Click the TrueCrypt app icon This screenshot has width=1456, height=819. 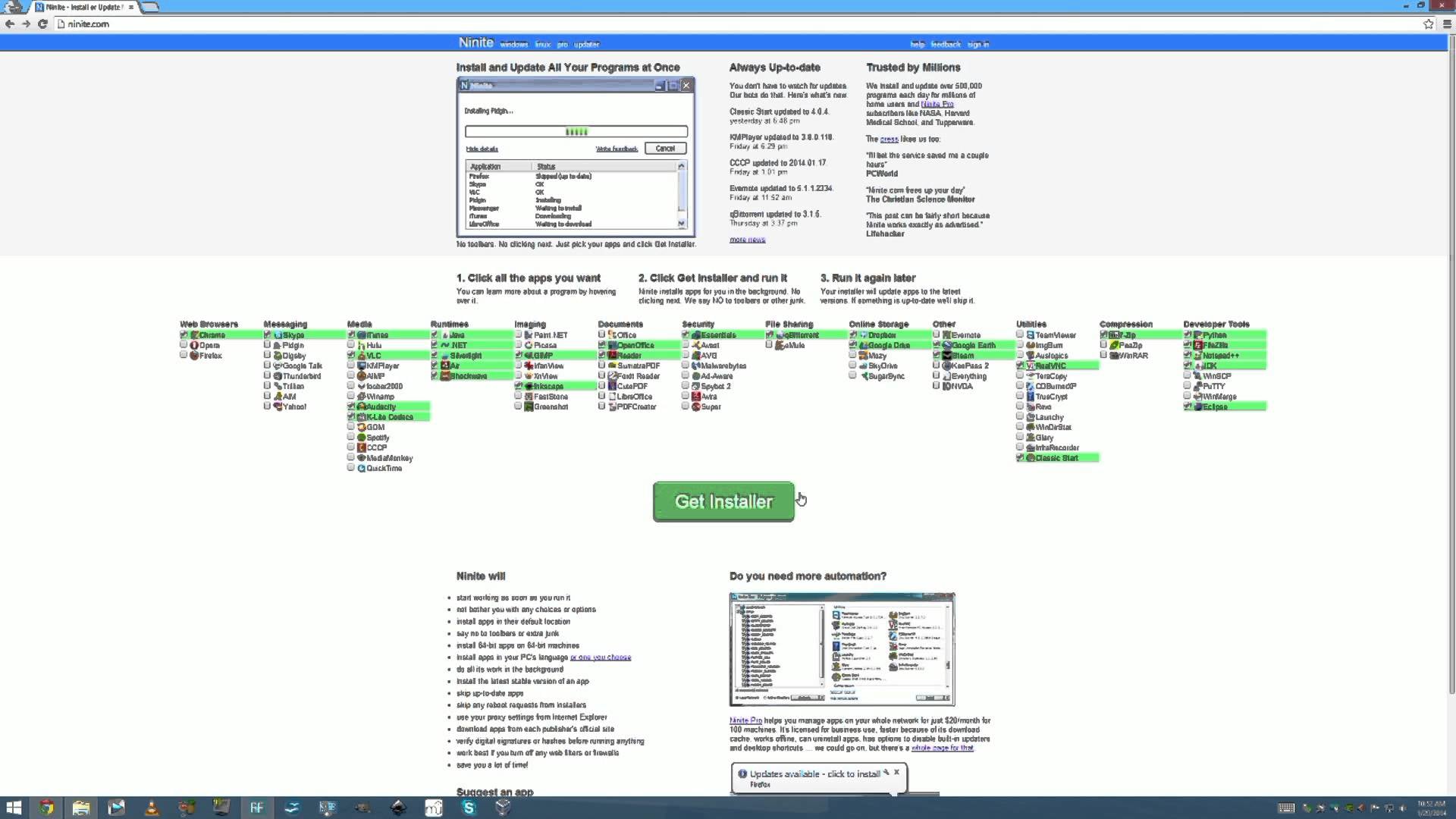1031,397
